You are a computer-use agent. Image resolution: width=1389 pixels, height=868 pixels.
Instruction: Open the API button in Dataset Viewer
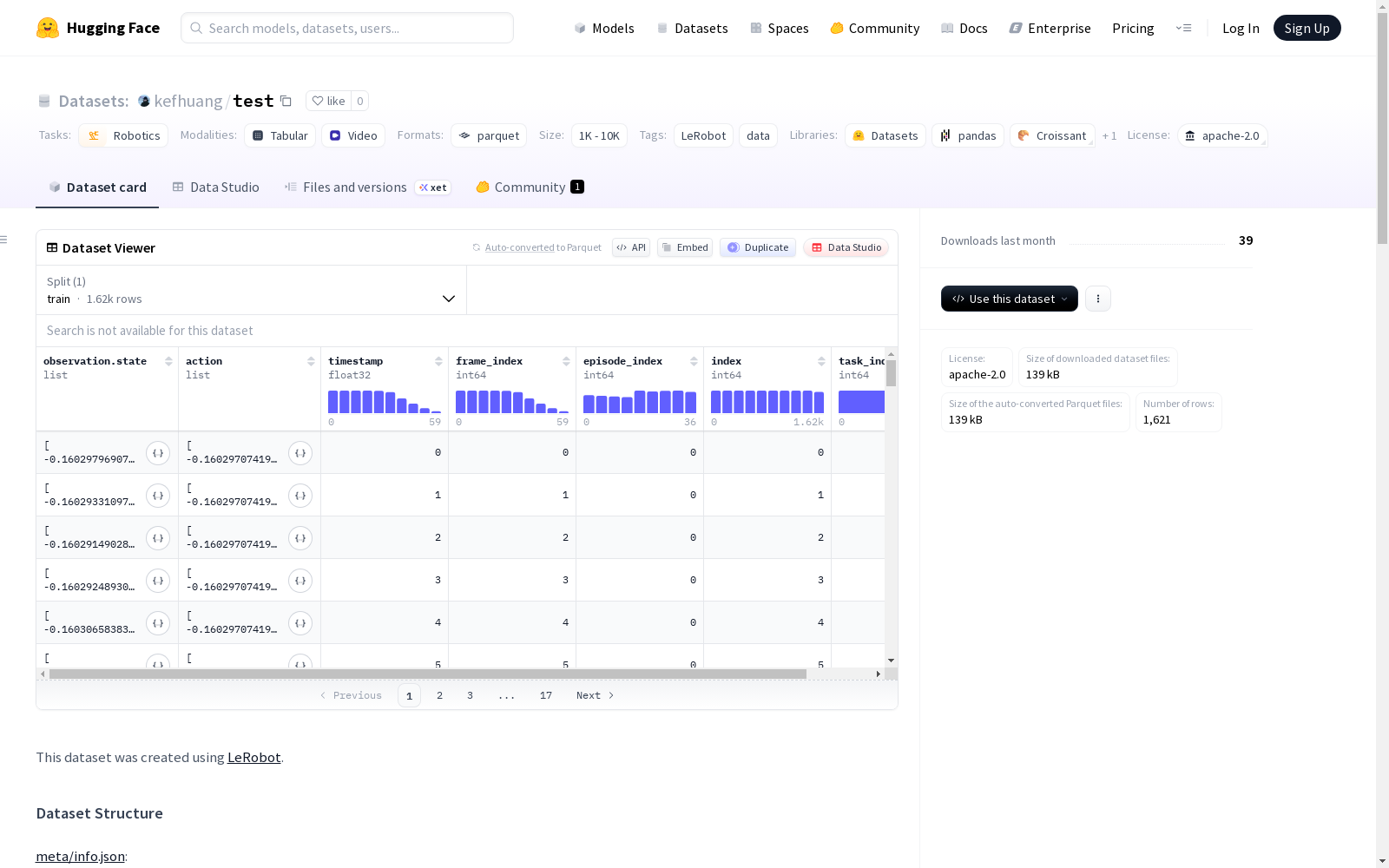pos(631,247)
